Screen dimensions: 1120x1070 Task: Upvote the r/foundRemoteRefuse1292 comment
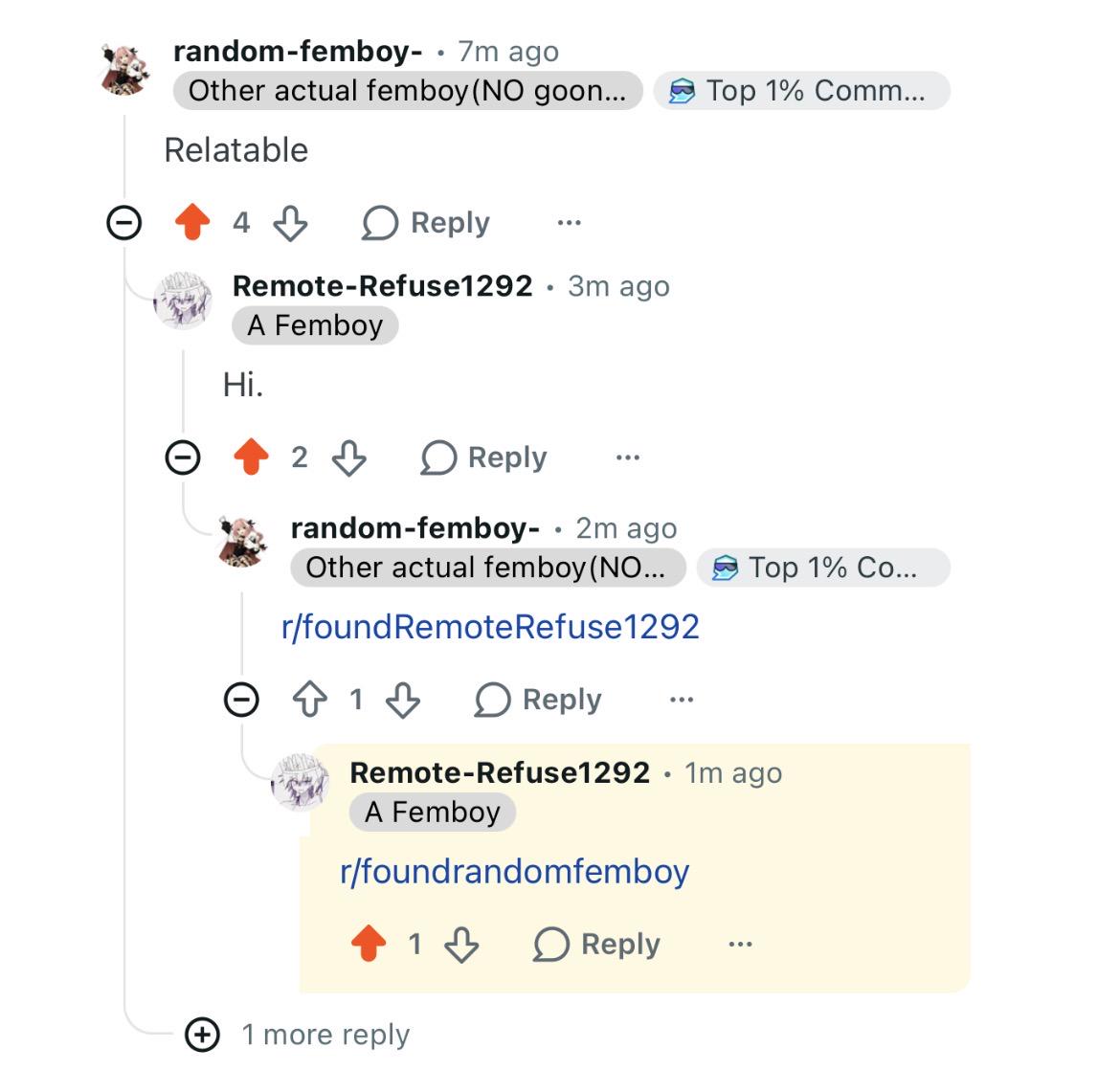tap(310, 700)
